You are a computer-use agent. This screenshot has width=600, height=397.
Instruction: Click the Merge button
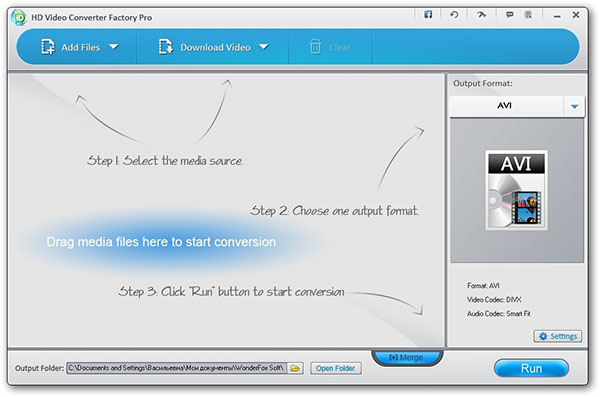[407, 357]
